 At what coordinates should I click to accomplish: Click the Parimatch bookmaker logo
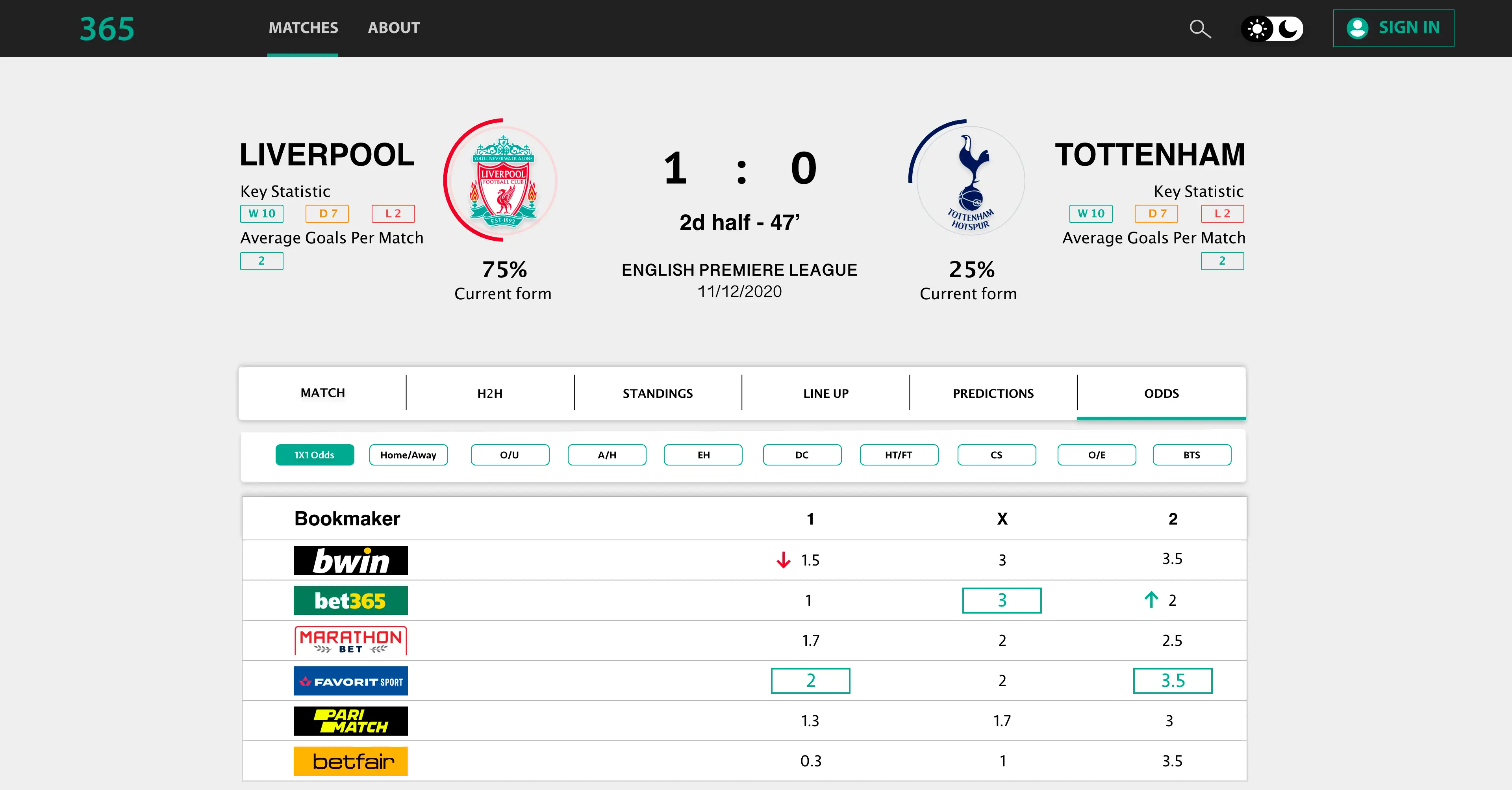[x=350, y=721]
